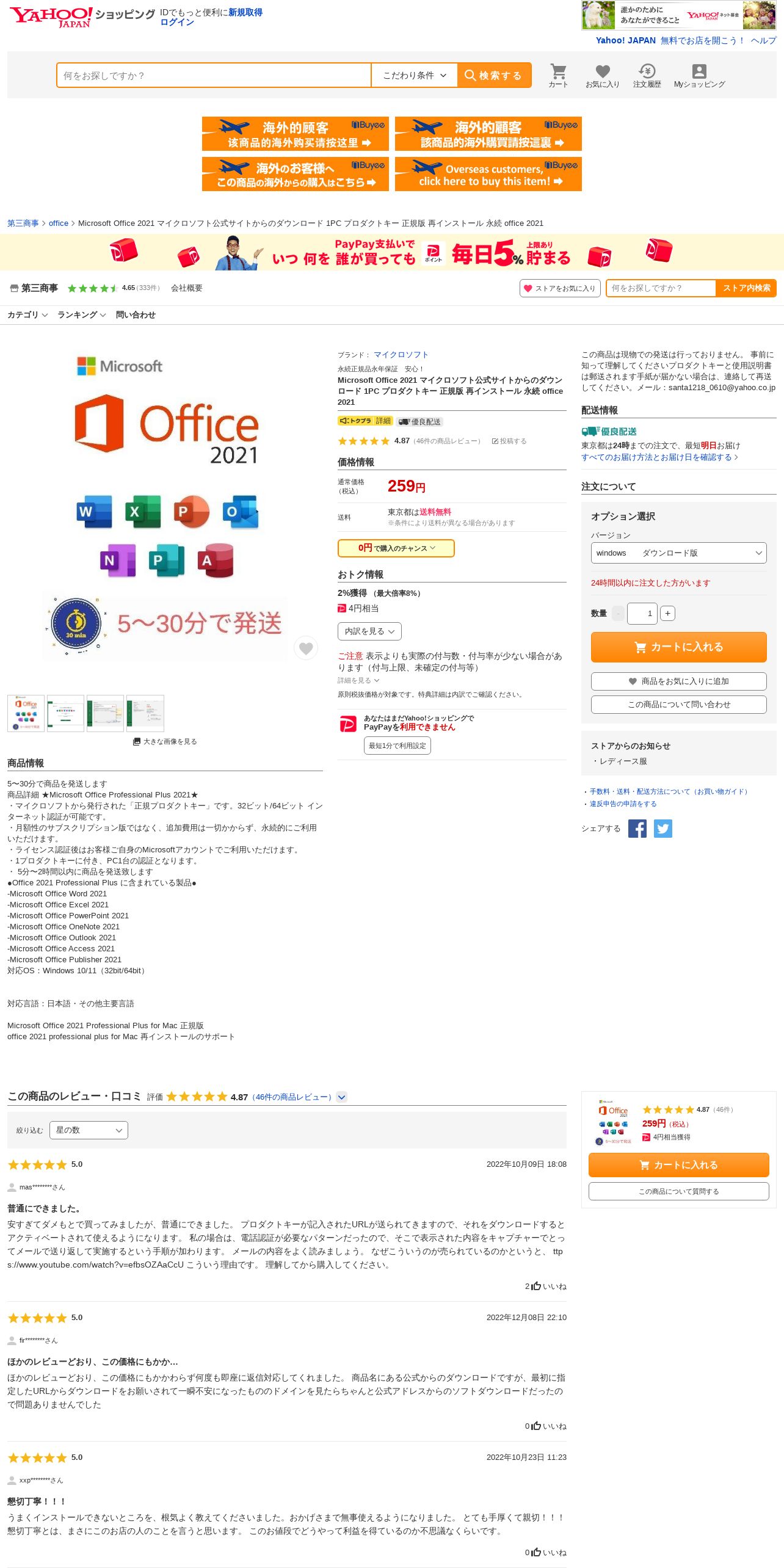The height and width of the screenshot is (1568, 784).
Task: Increase quantity with the plus button
Action: coord(667,614)
